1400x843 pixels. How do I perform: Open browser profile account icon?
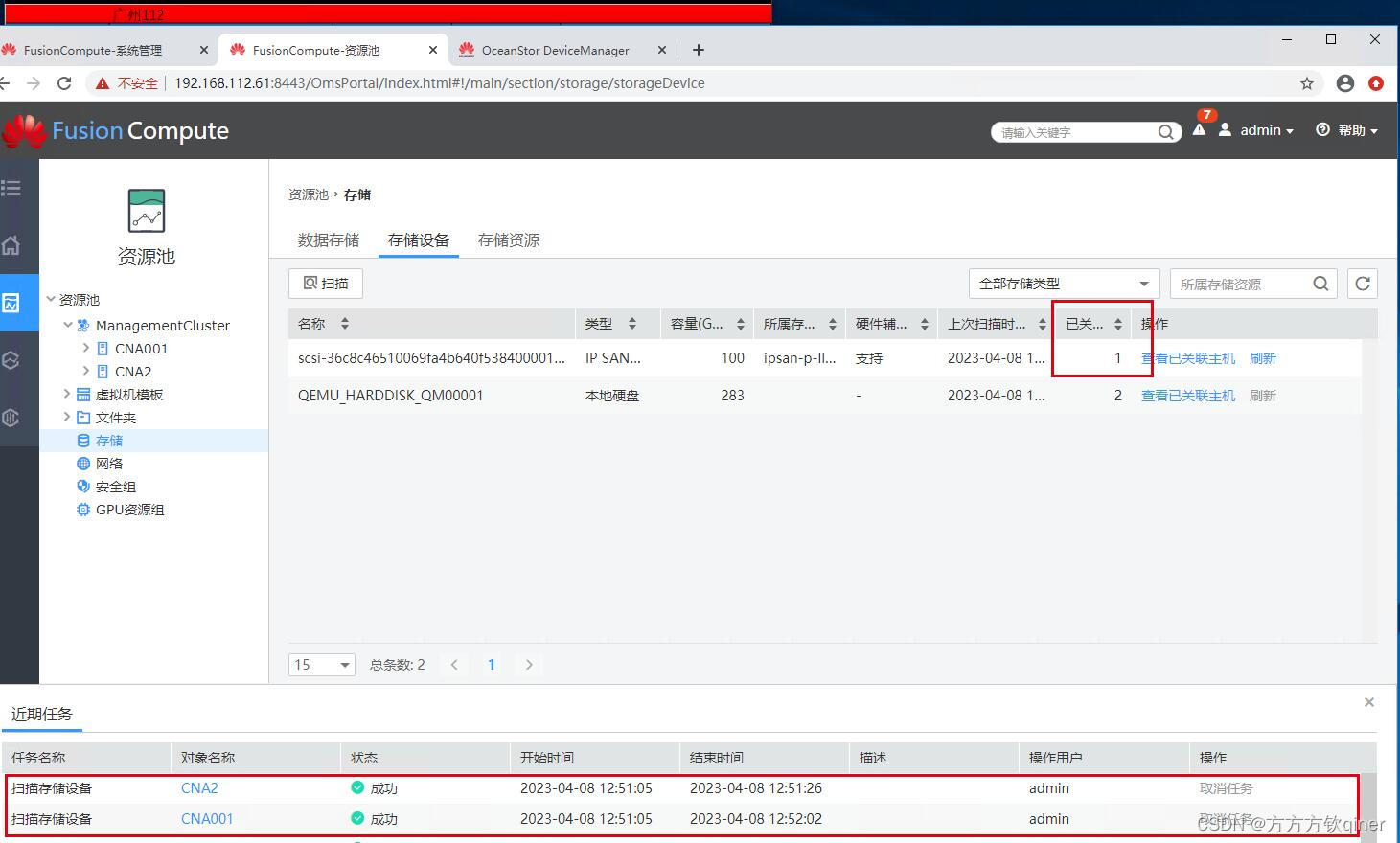1345,83
